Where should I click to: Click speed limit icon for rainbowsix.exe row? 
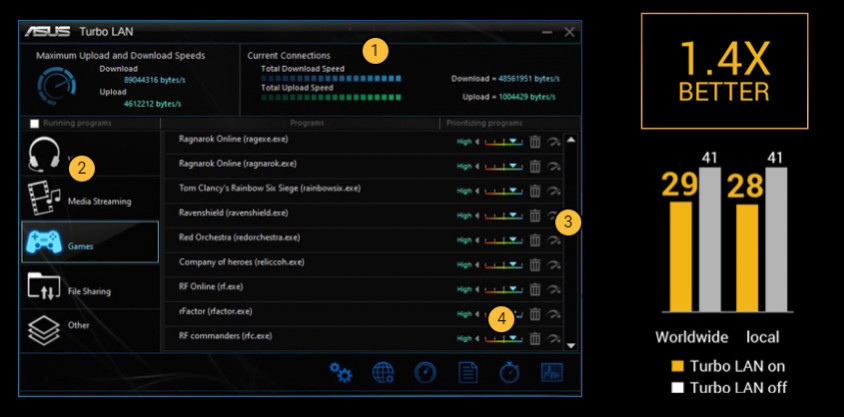(x=553, y=191)
